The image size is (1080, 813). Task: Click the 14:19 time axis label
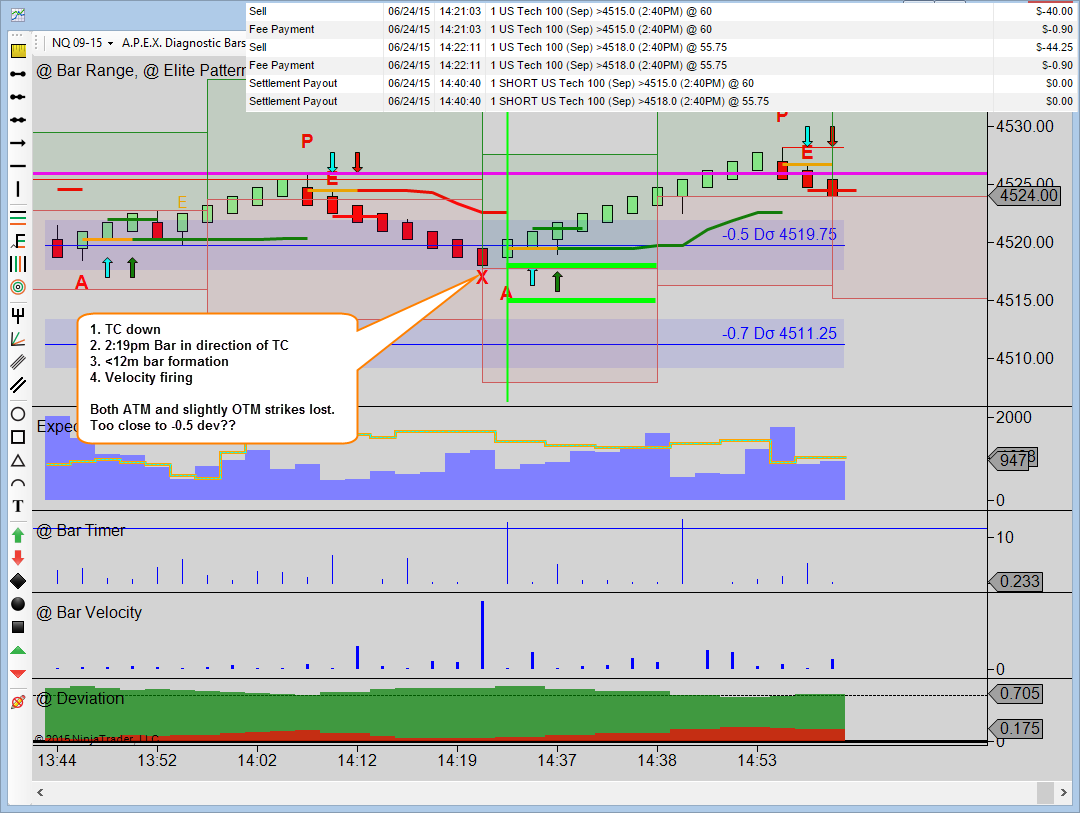pos(457,761)
